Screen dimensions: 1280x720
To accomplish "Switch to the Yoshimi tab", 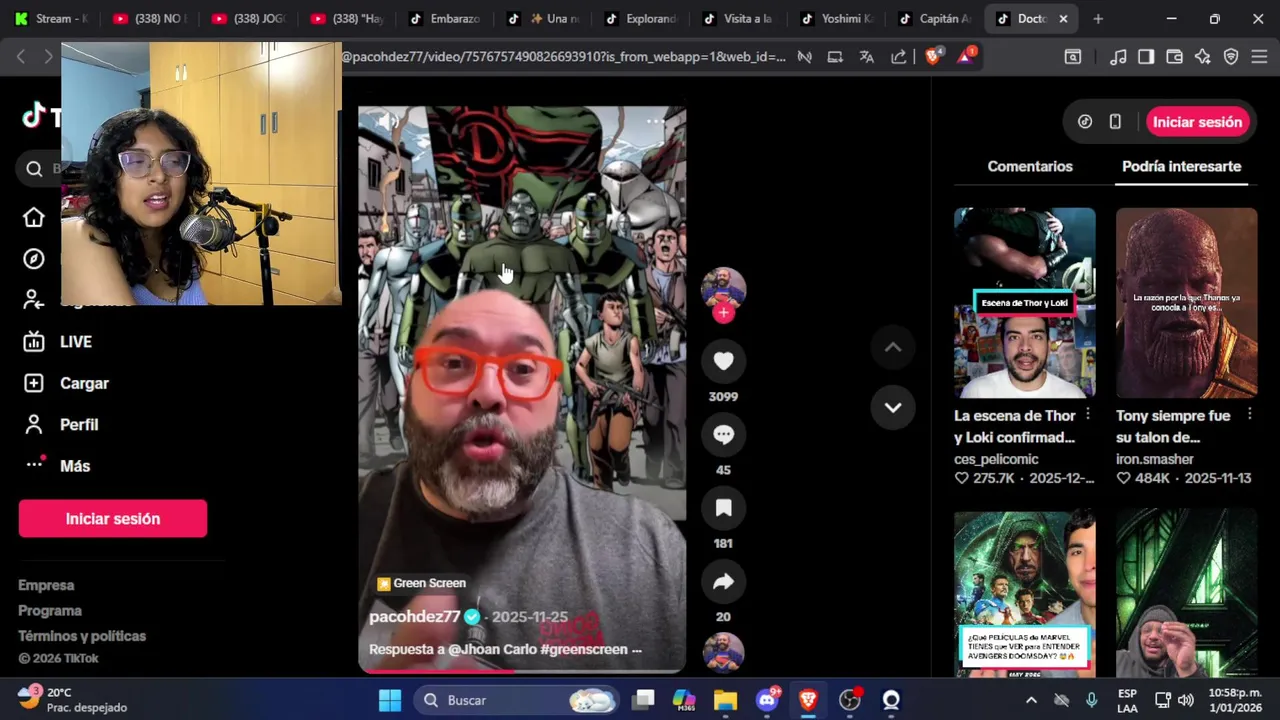I will (x=836, y=19).
